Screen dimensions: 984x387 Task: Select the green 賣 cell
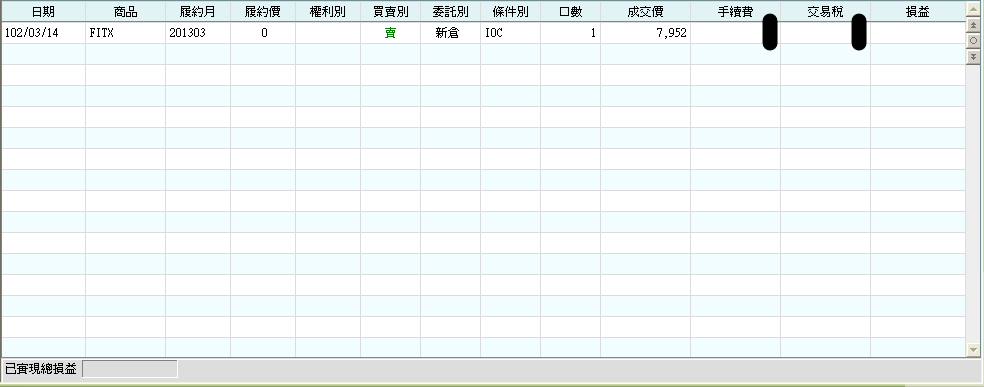(x=390, y=33)
